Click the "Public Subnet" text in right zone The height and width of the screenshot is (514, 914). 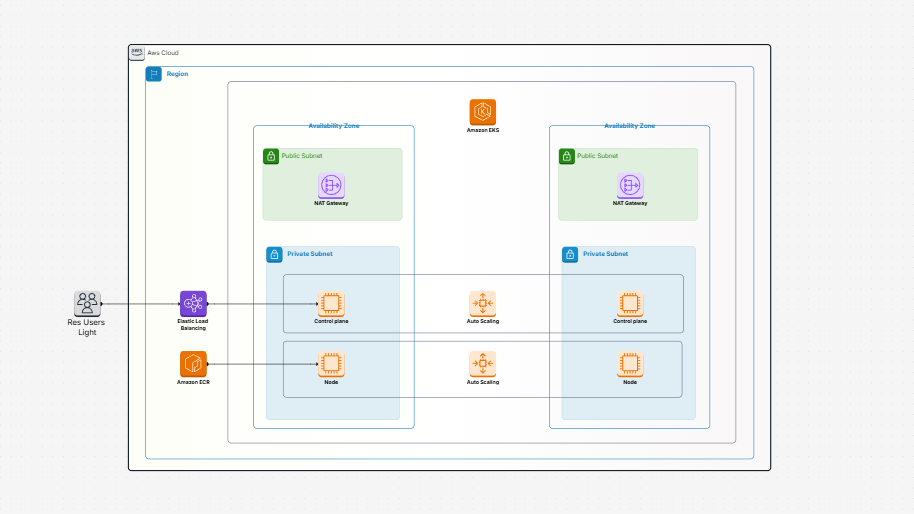click(x=597, y=156)
